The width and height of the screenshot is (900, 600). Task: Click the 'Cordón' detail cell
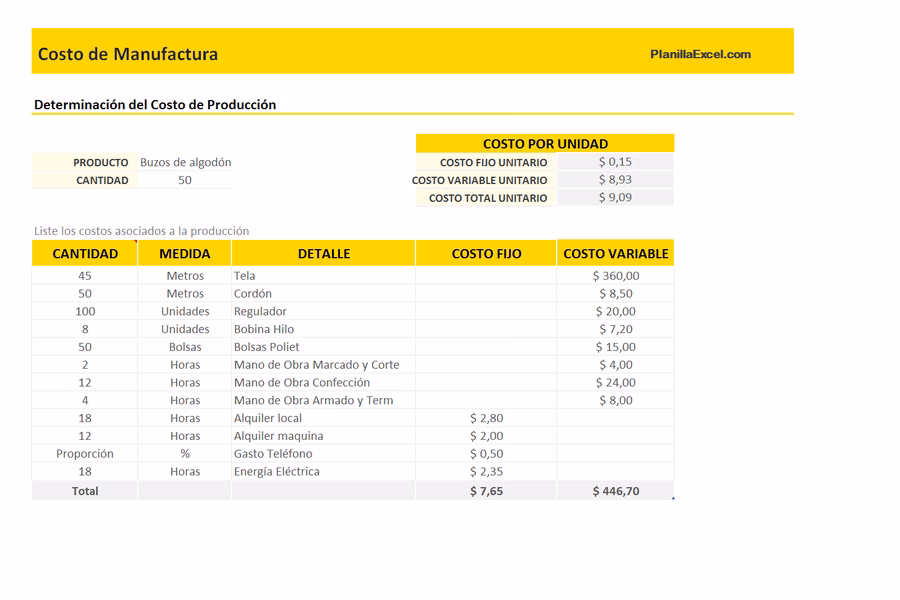324,293
